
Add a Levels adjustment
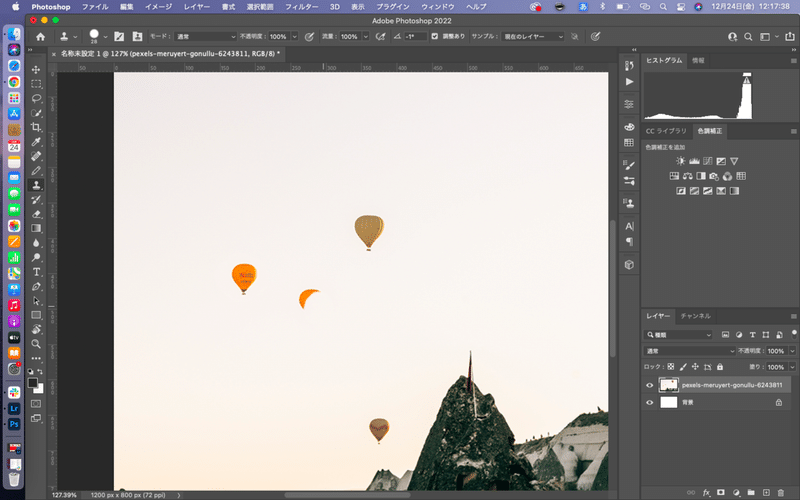click(x=694, y=161)
